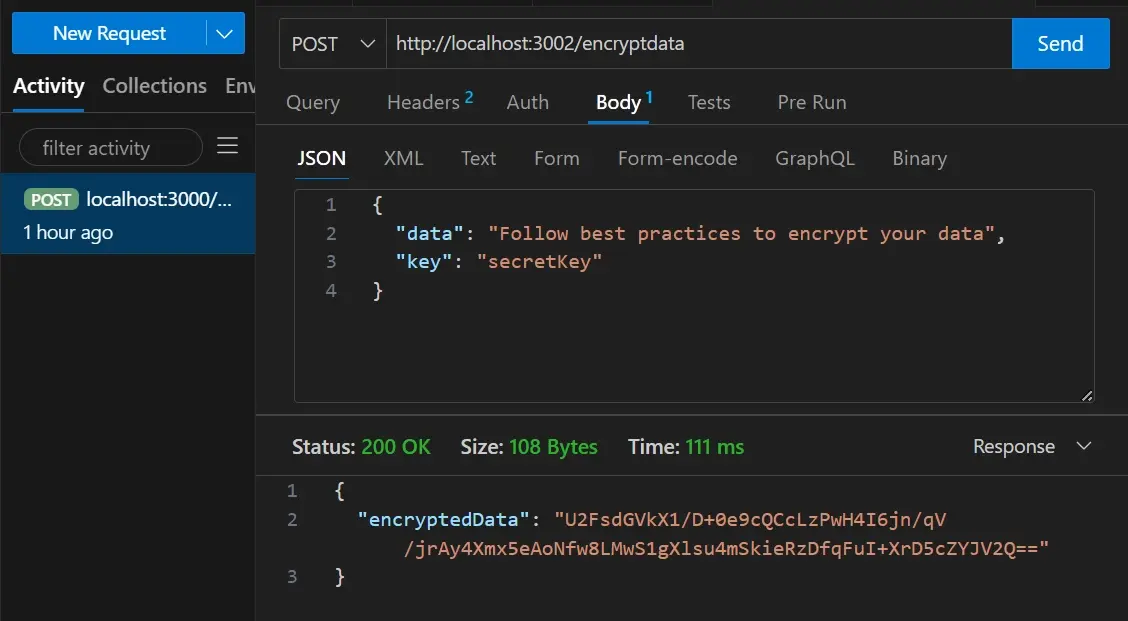
Task: Select JSON body type
Action: click(x=322, y=158)
